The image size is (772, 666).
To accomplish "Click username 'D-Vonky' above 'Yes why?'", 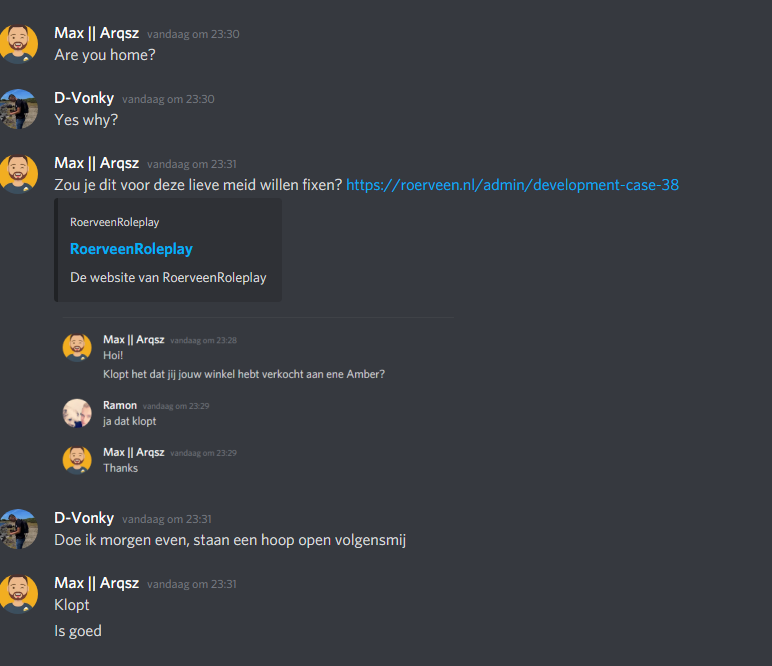I will pos(84,98).
